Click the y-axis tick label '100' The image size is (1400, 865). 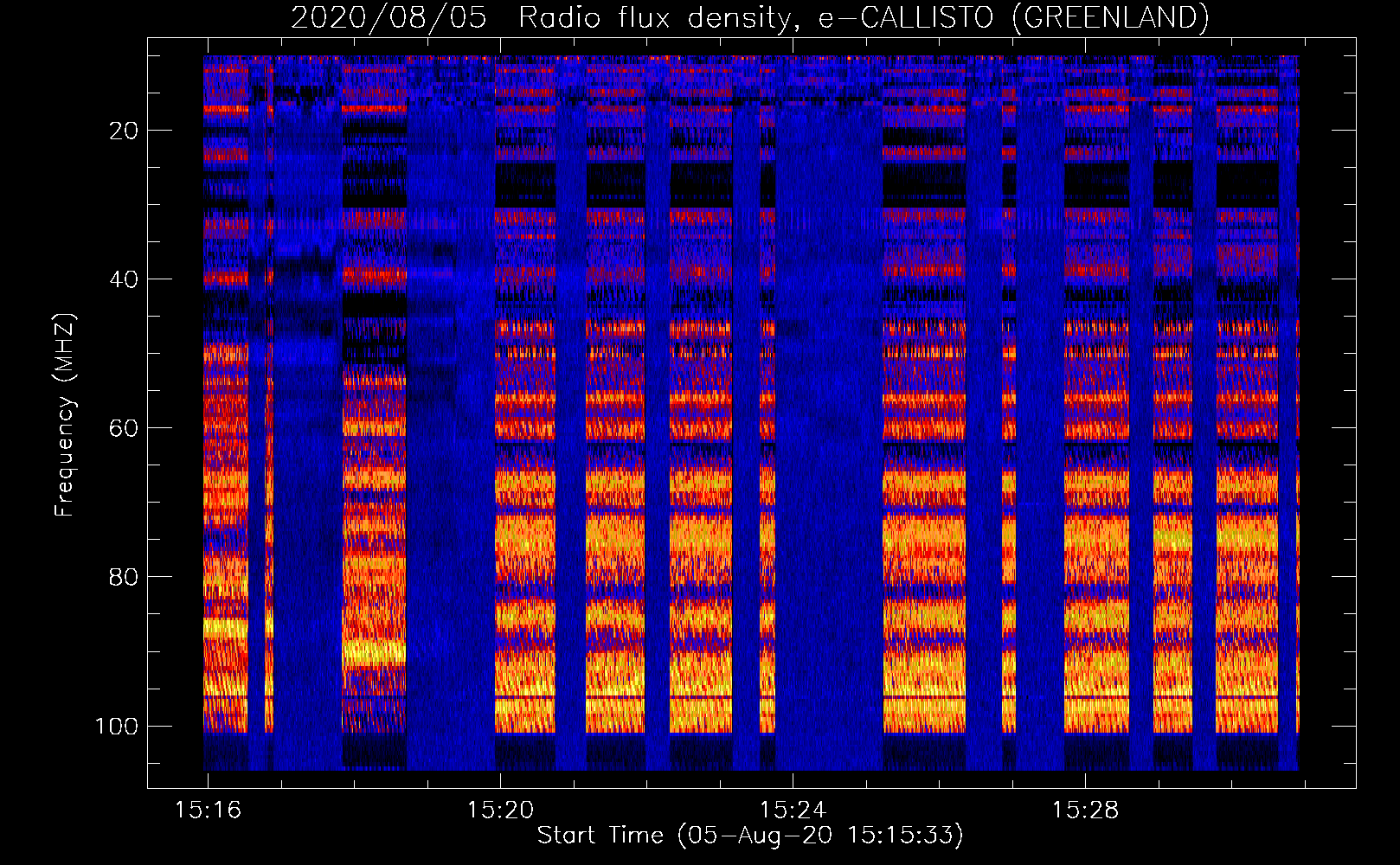[x=117, y=726]
